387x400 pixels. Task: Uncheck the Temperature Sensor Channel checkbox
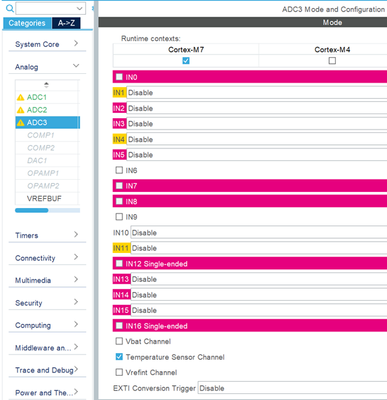[119, 357]
